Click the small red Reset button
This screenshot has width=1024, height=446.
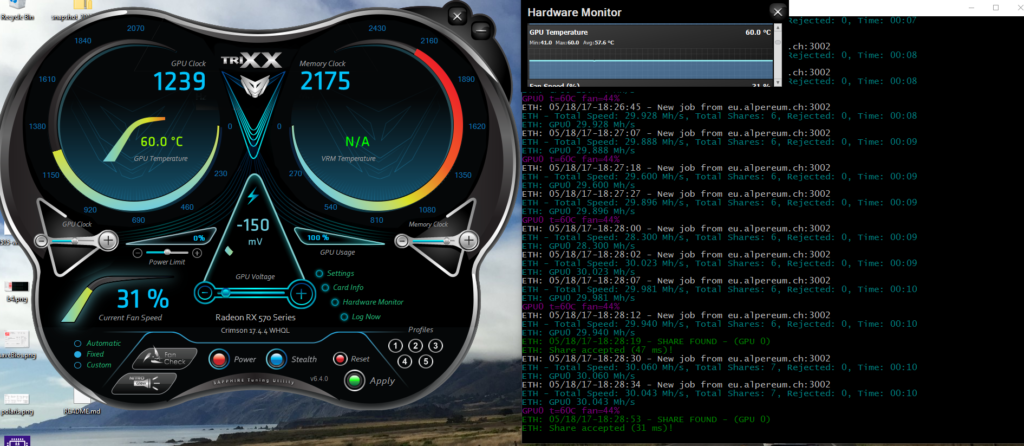[x=340, y=358]
